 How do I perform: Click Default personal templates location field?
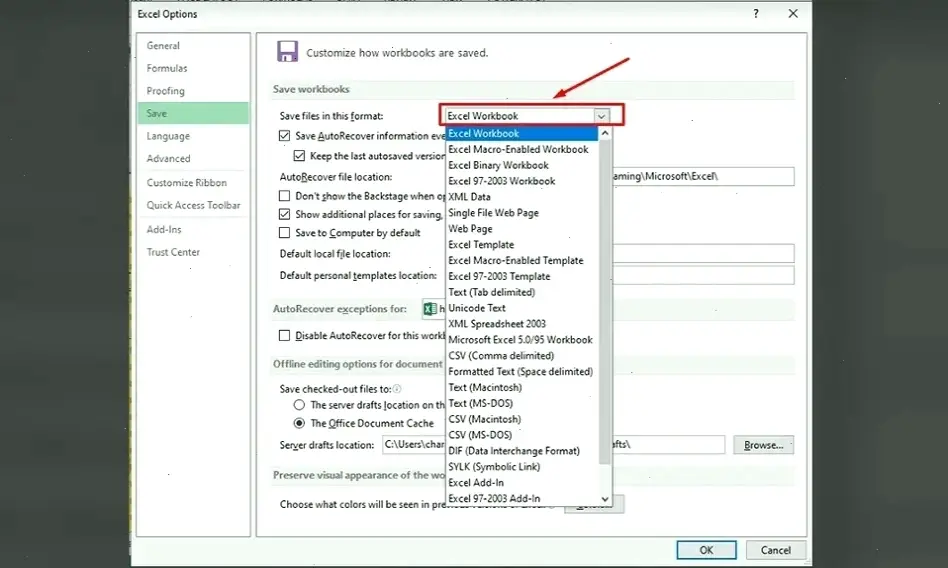point(703,275)
